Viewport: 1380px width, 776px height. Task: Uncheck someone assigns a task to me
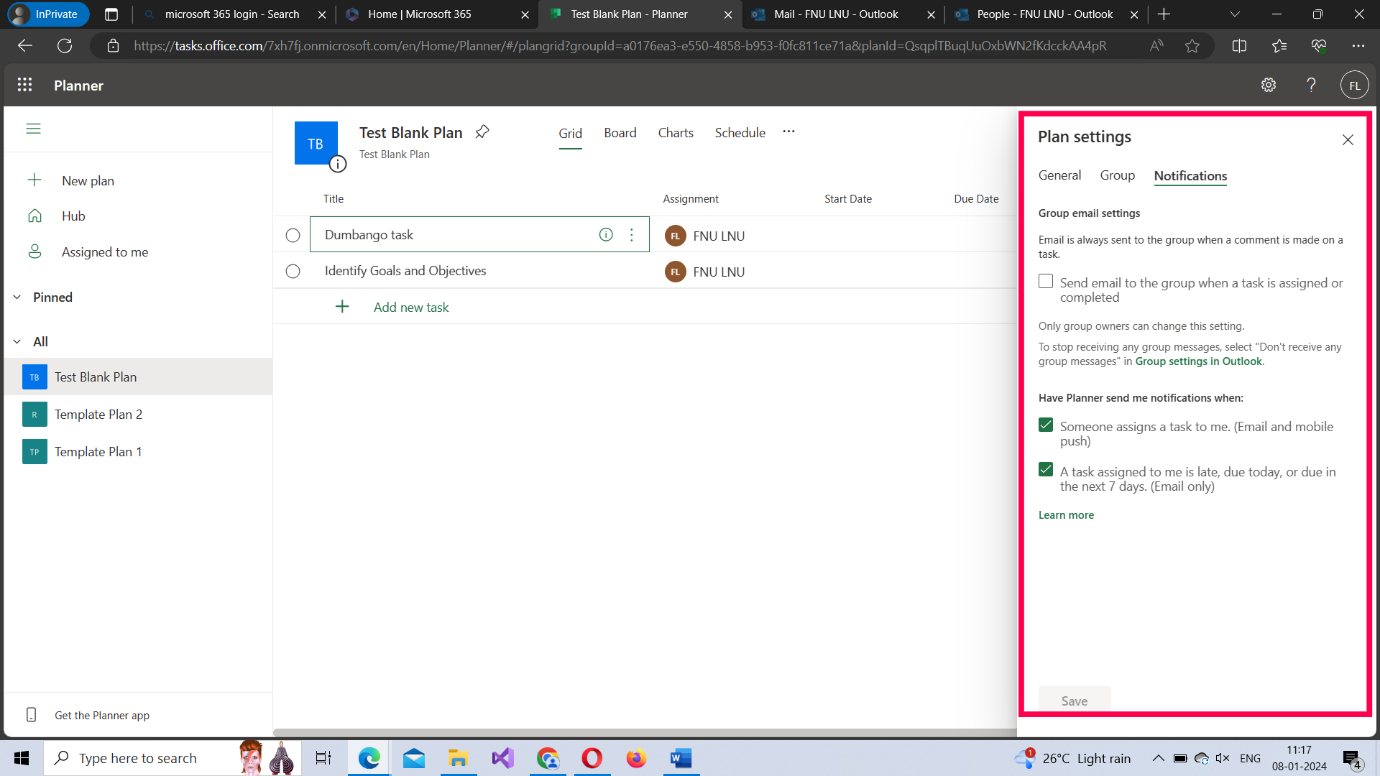1046,425
